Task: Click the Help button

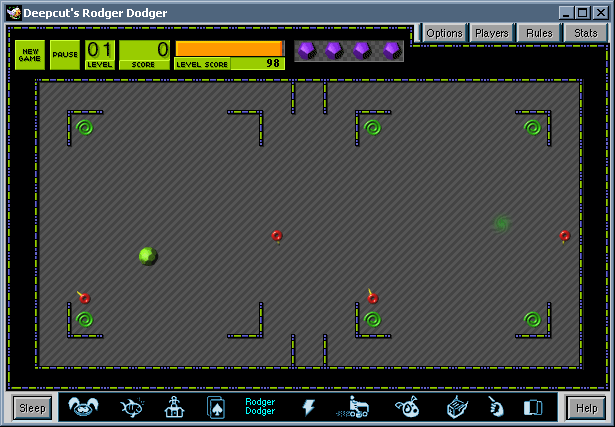Action: 585,407
